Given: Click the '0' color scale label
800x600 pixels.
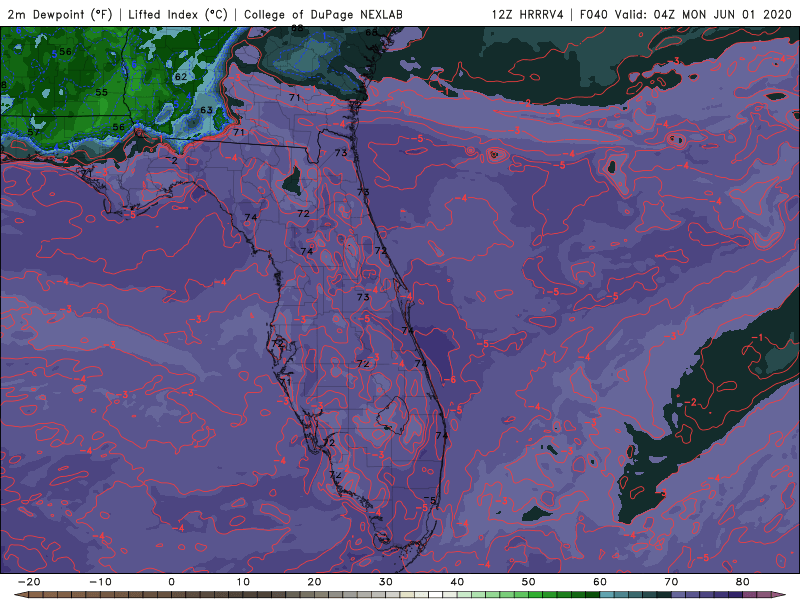Looking at the screenshot, I should pos(171,582).
